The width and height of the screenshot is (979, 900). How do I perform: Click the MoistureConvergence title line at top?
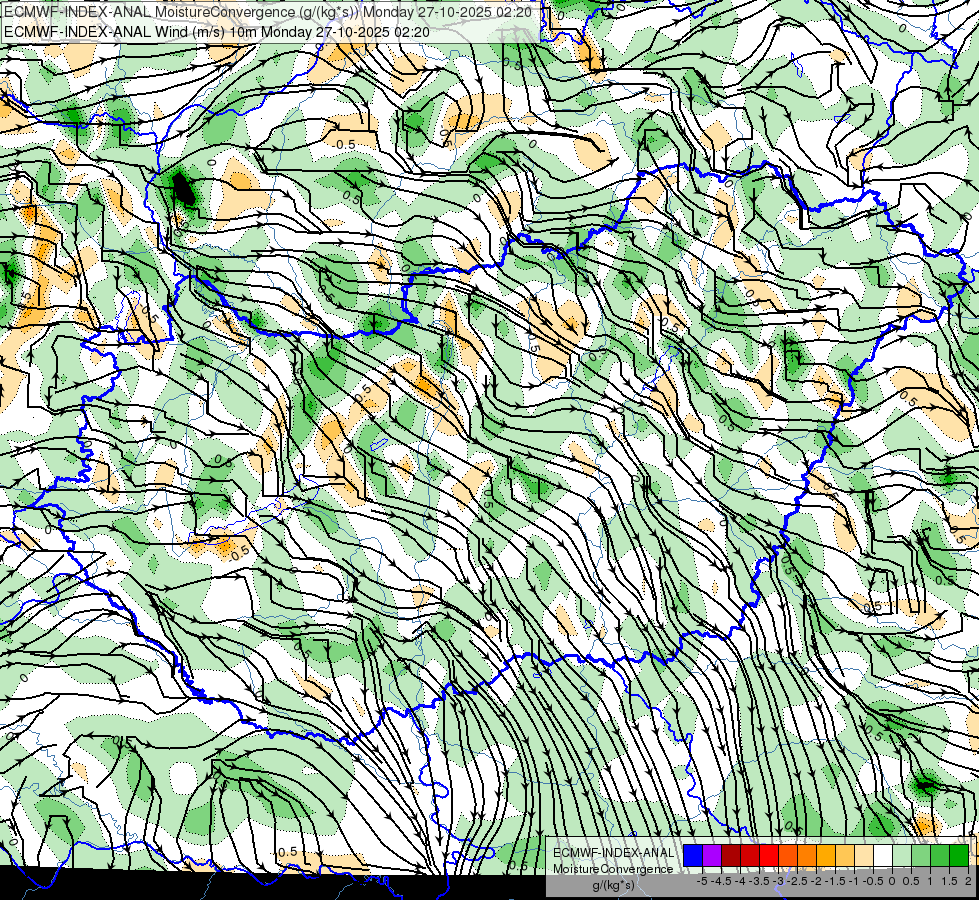(268, 12)
